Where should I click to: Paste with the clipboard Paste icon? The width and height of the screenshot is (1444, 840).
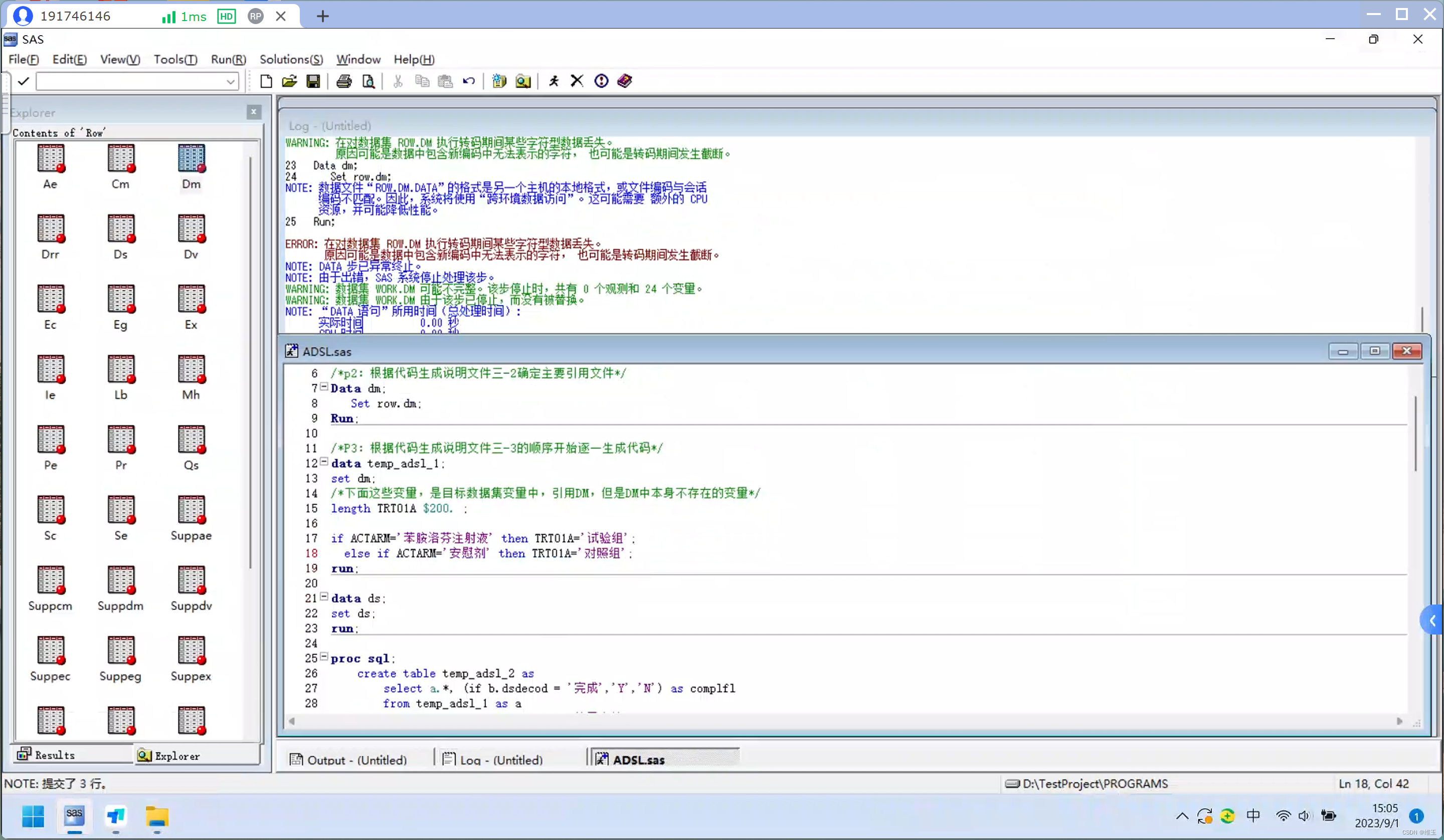445,81
